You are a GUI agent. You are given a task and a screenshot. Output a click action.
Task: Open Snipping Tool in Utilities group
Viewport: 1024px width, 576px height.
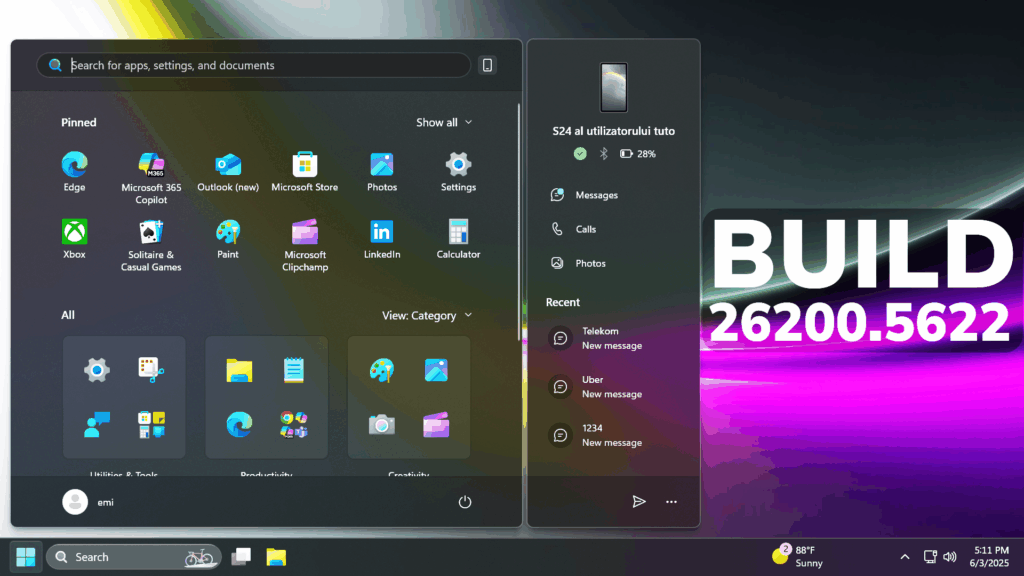tap(151, 370)
